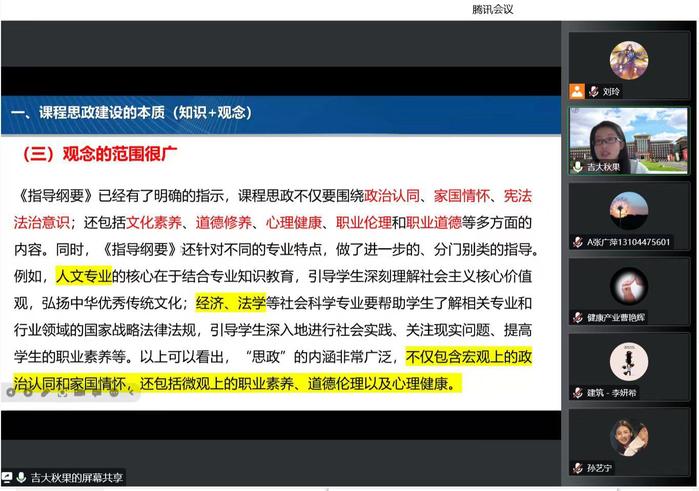Click the screen share icon in bottom status bar
The width and height of the screenshot is (699, 491).
(8, 478)
